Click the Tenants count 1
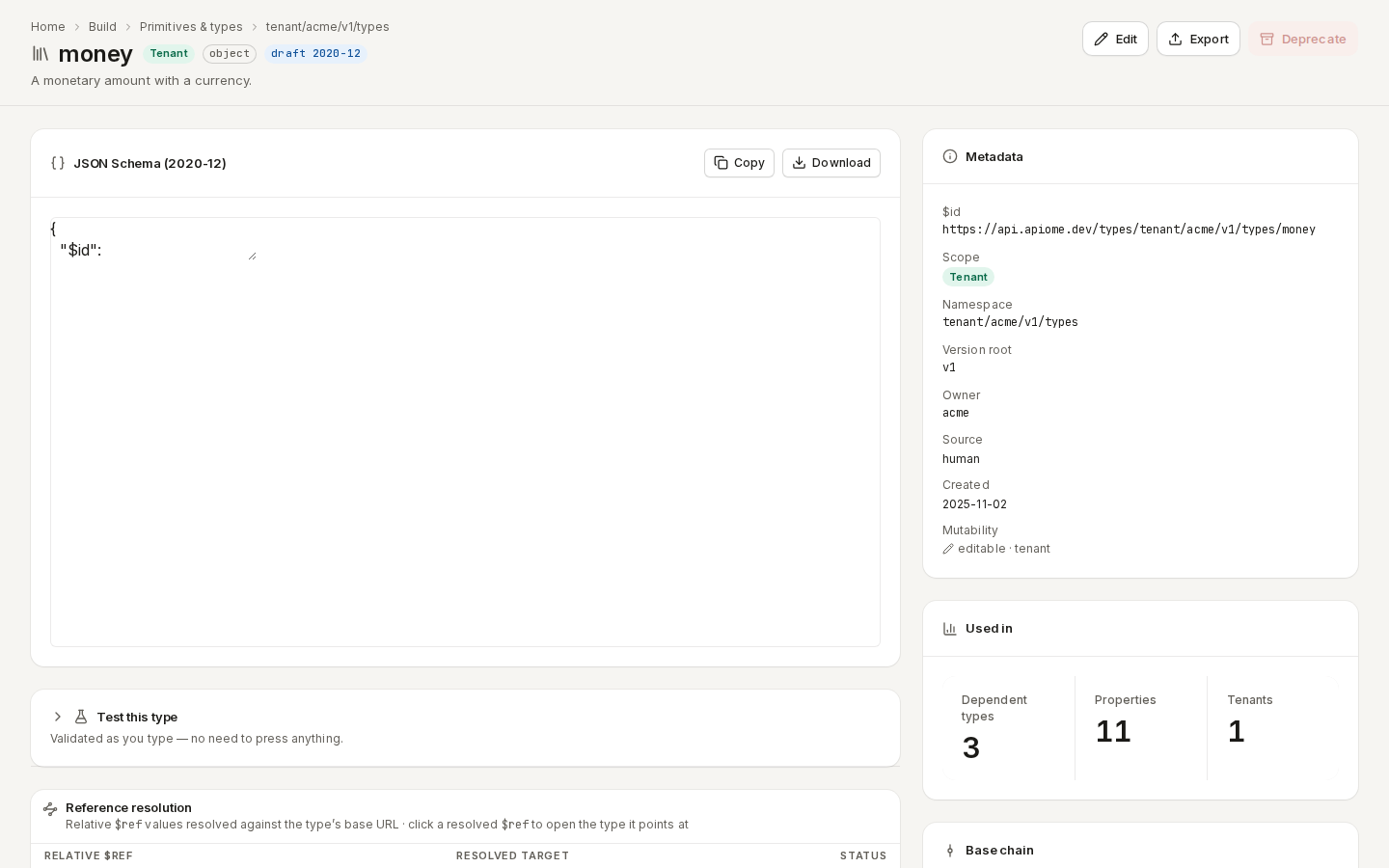Screen dimensions: 1389x868 (1237, 731)
